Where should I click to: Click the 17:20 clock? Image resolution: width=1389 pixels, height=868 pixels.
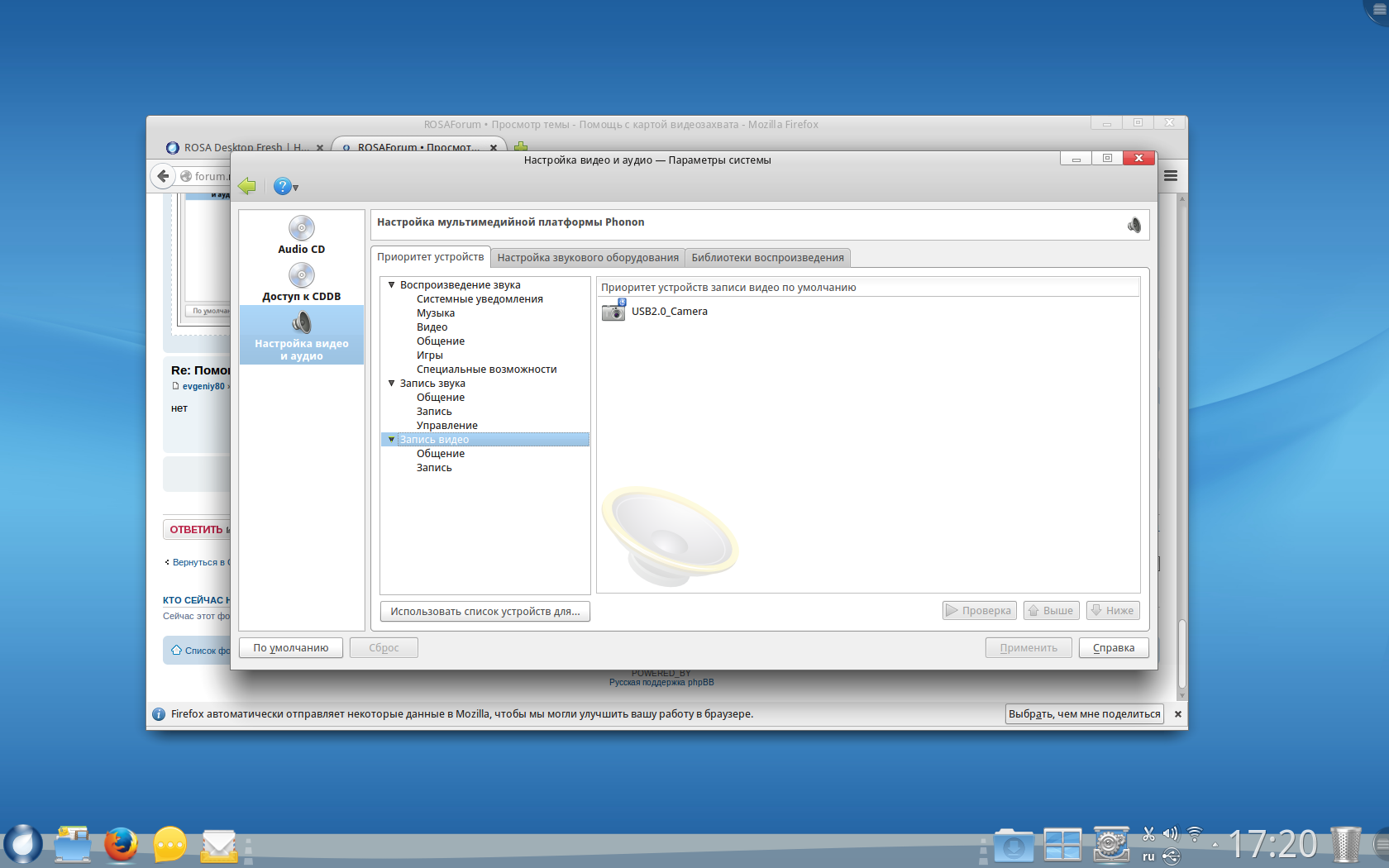(1273, 845)
